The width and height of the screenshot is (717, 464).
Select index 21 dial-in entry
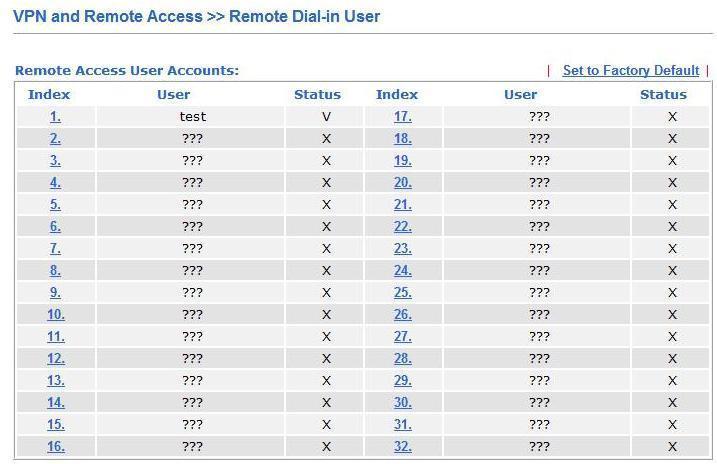[403, 204]
